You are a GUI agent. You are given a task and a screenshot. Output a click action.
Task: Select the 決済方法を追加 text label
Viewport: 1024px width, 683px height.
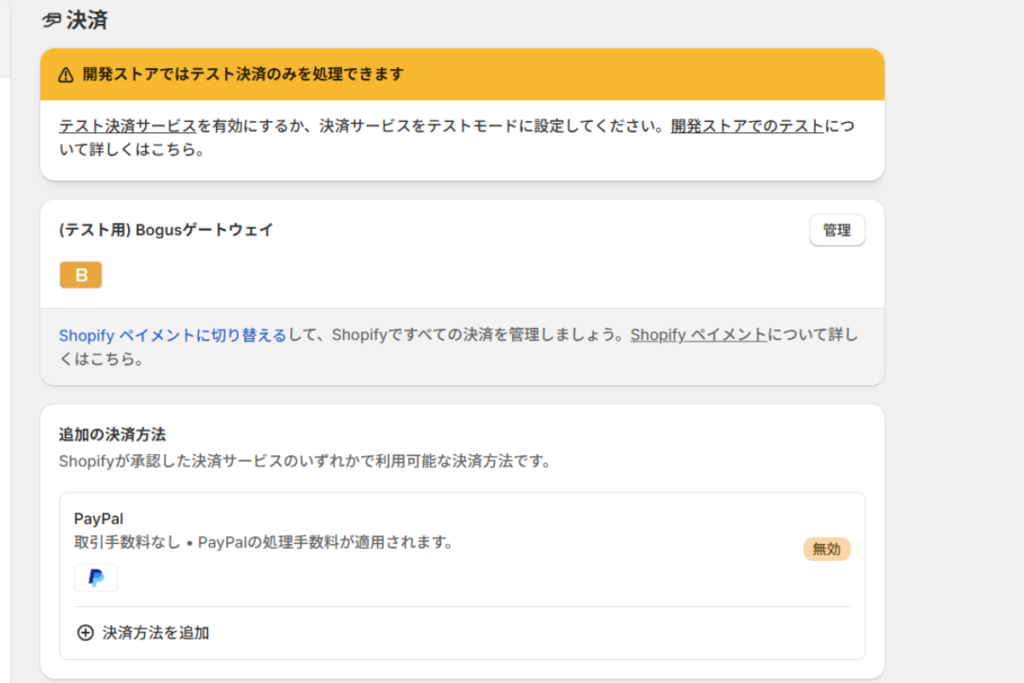click(x=156, y=633)
